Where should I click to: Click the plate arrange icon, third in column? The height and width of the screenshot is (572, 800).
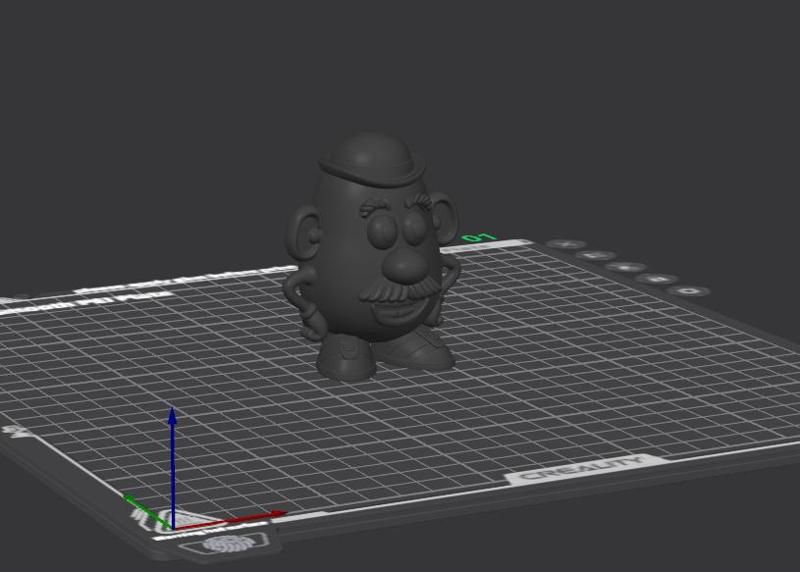625,267
